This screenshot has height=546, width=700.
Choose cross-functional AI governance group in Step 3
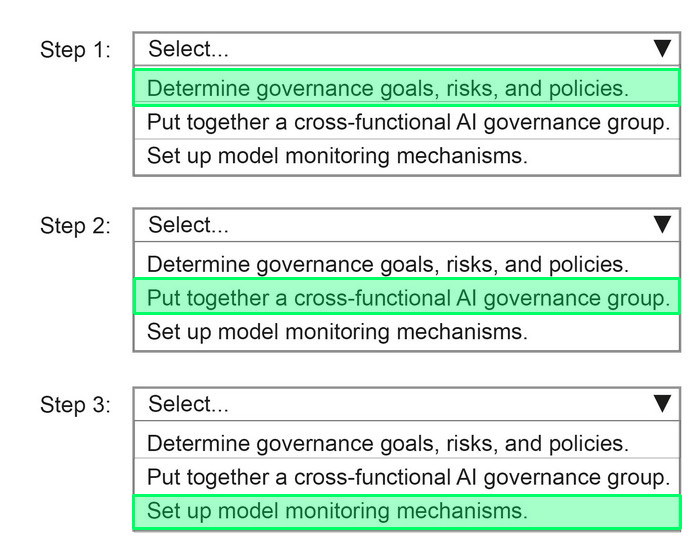(407, 477)
